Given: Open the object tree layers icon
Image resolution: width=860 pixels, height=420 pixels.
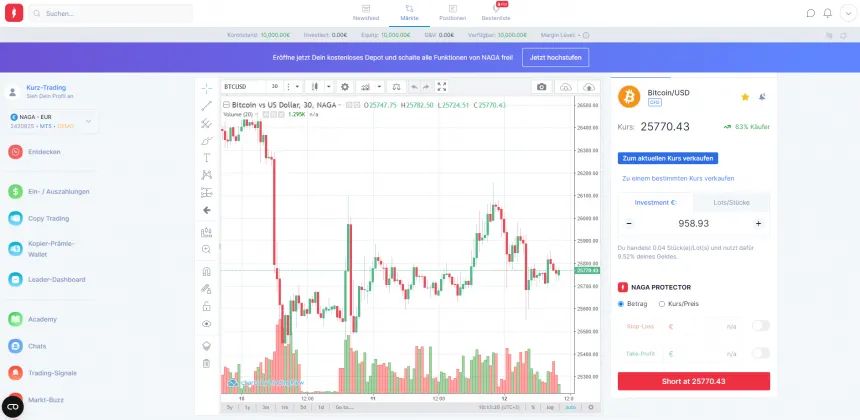Looking at the screenshot, I should (207, 346).
